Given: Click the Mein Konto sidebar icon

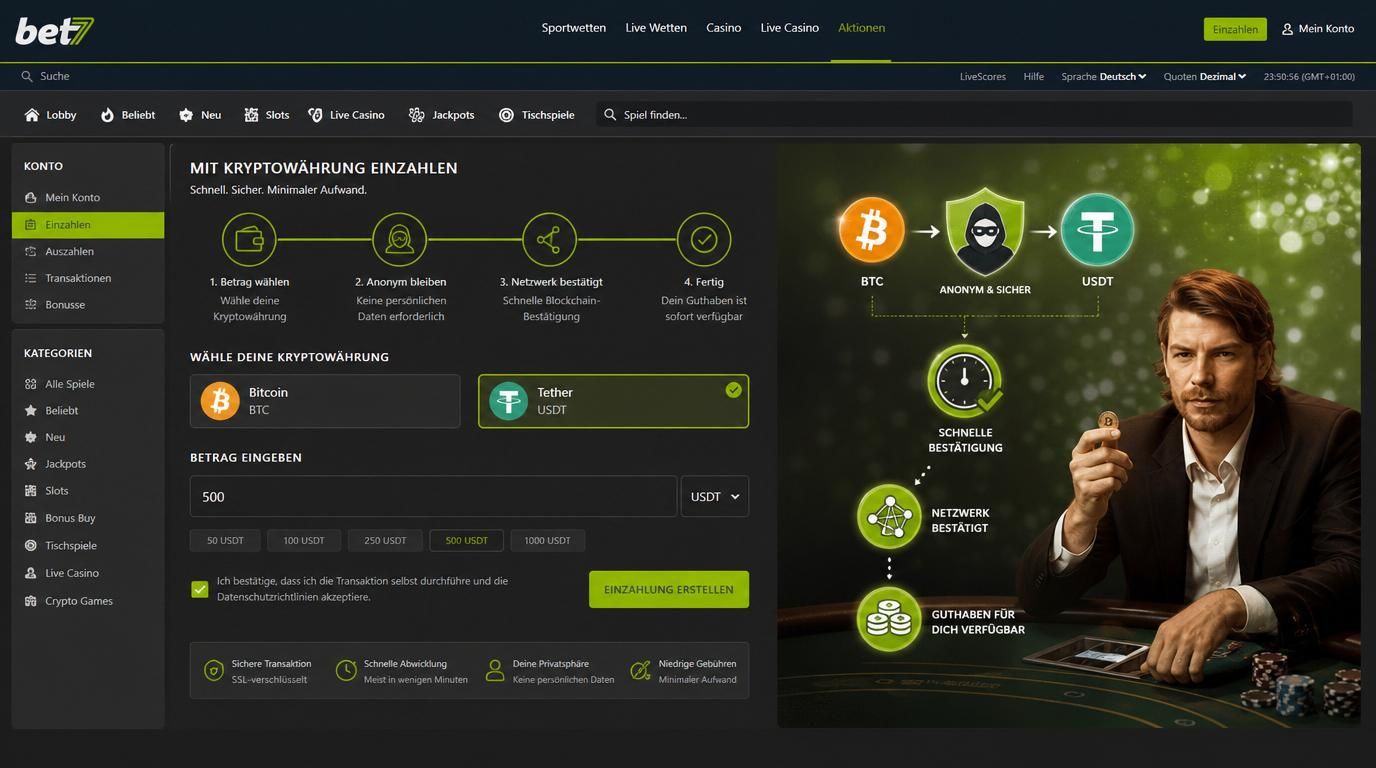Looking at the screenshot, I should pos(31,198).
